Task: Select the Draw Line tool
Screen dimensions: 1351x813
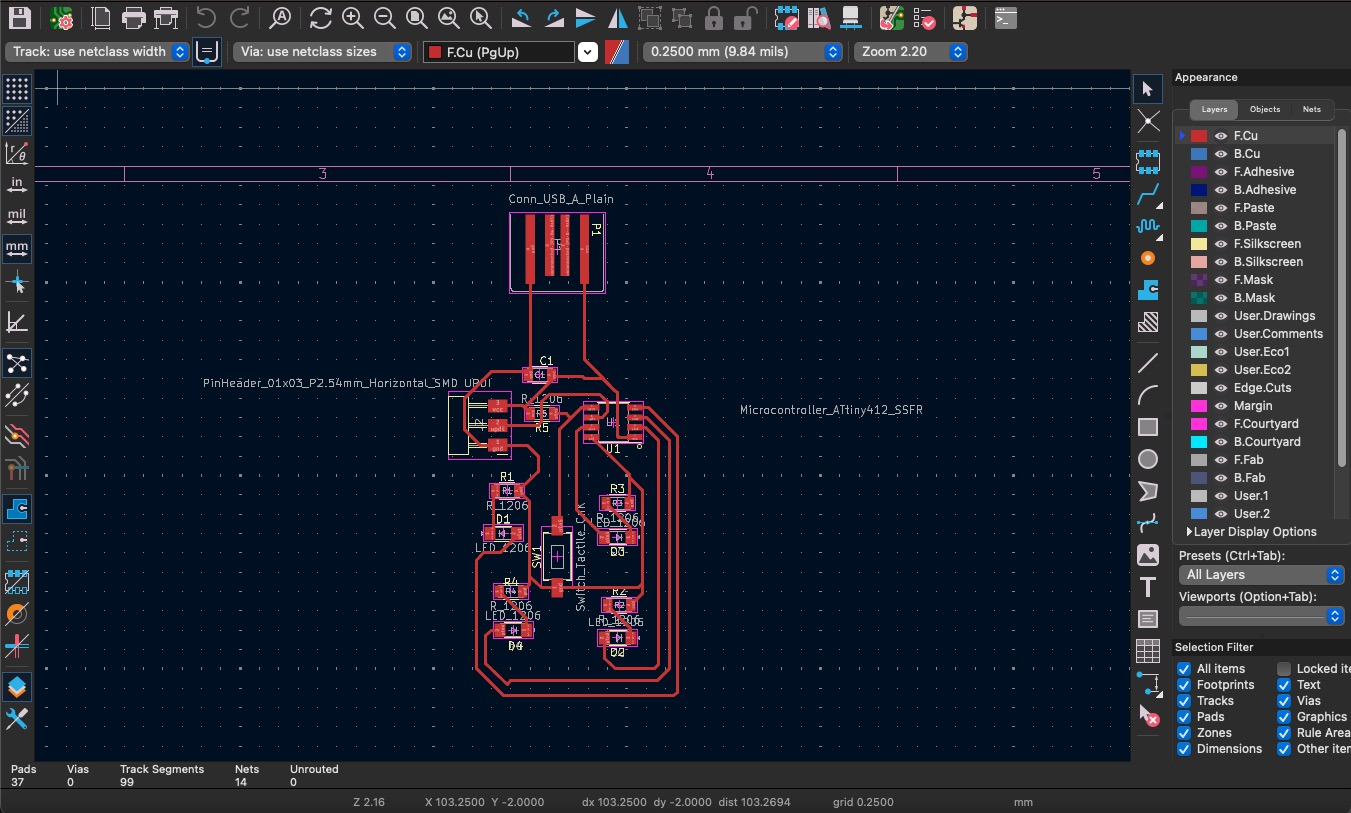Action: coord(1148,363)
